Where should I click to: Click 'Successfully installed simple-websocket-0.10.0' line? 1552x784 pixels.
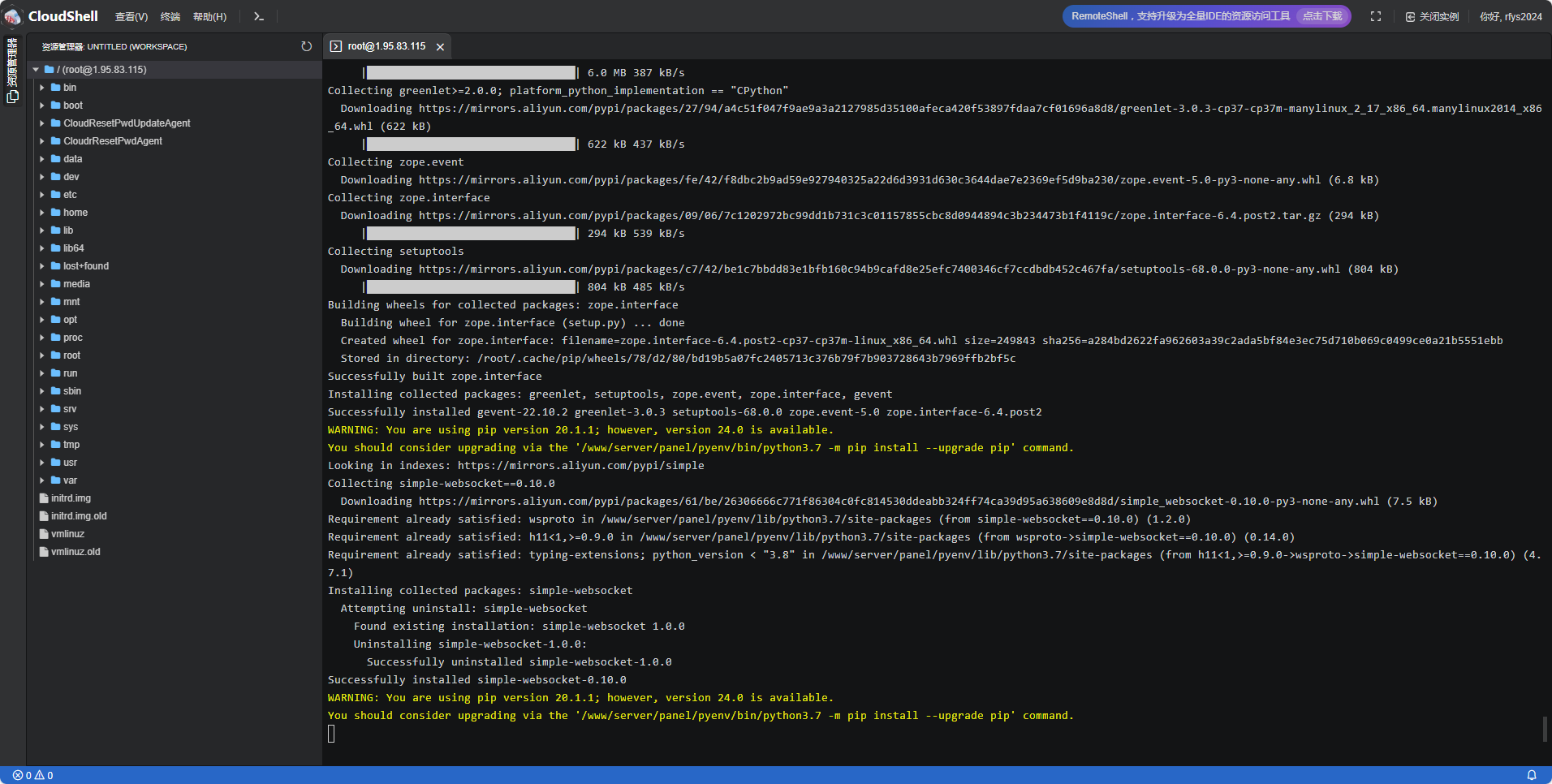(477, 680)
